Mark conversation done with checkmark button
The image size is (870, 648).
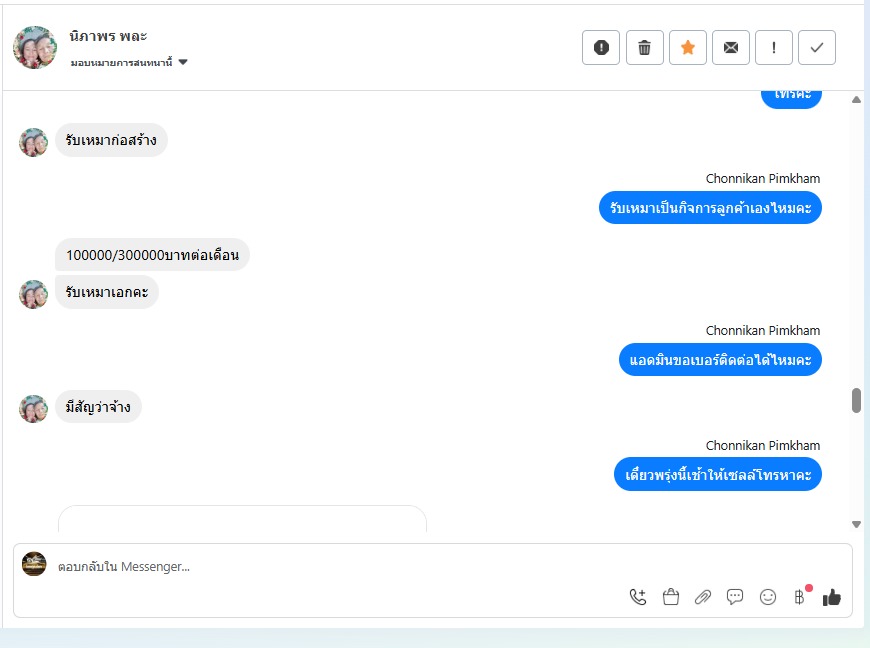817,48
